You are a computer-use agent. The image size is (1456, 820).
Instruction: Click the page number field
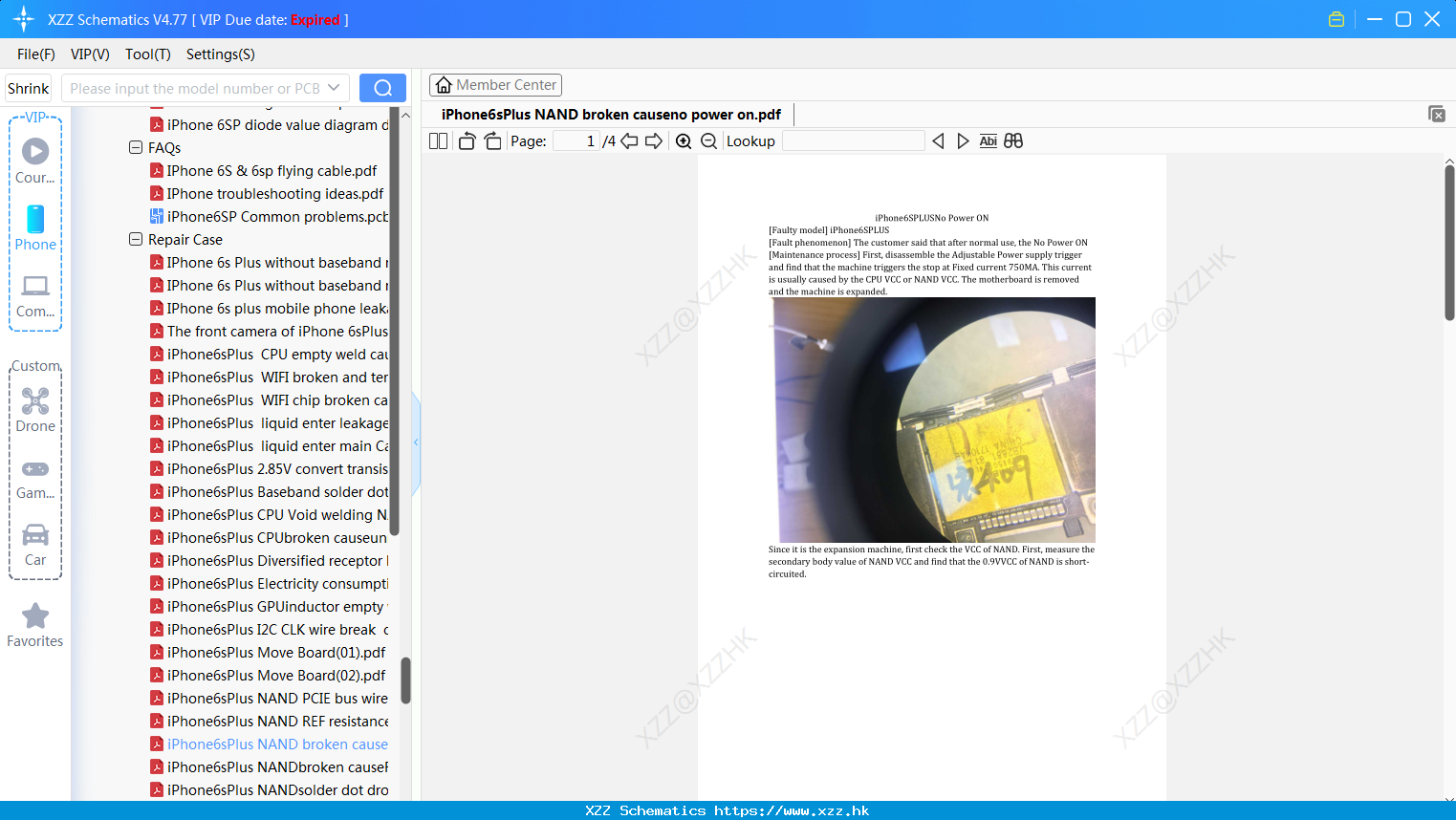point(576,140)
